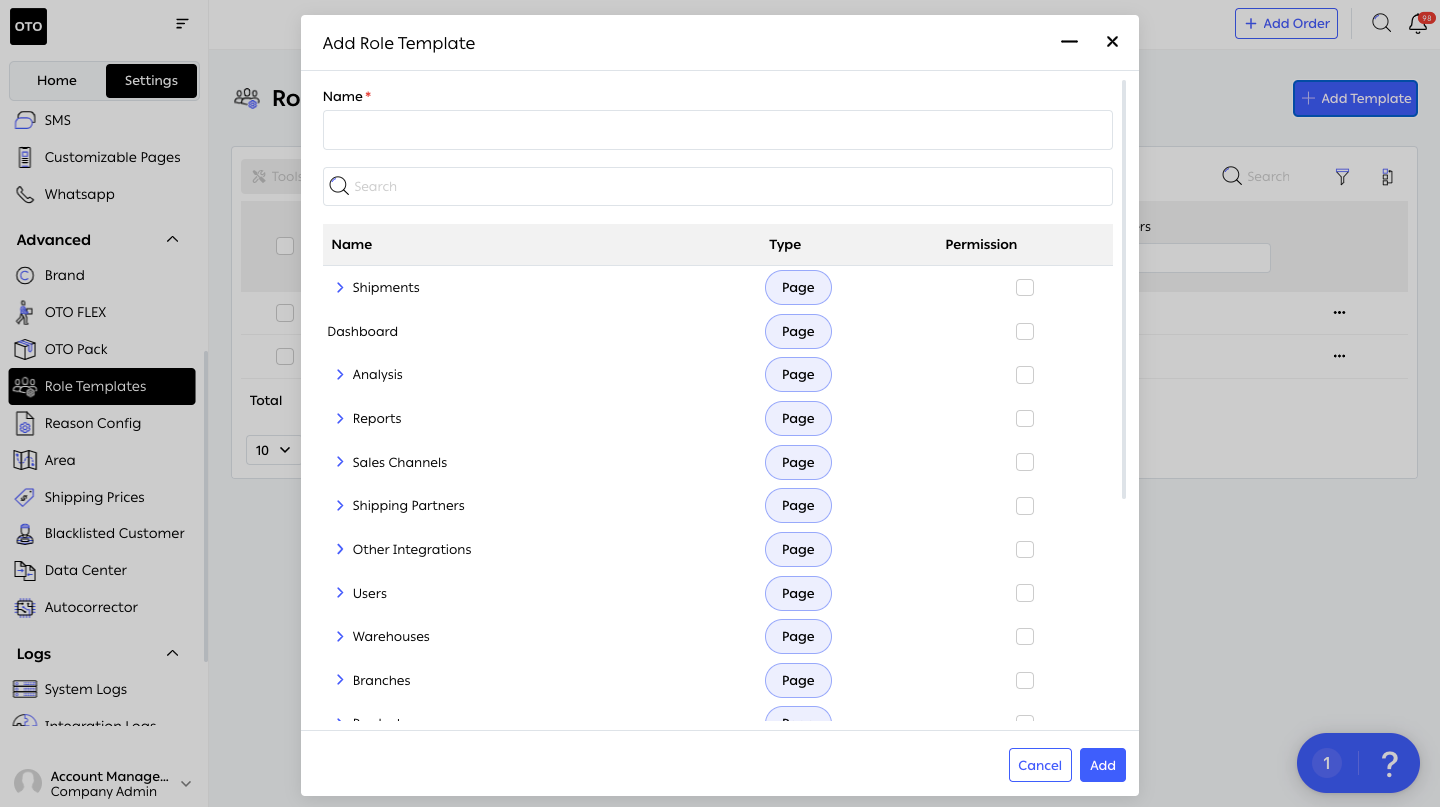
Task: Switch to the Home tab
Action: [x=57, y=81]
